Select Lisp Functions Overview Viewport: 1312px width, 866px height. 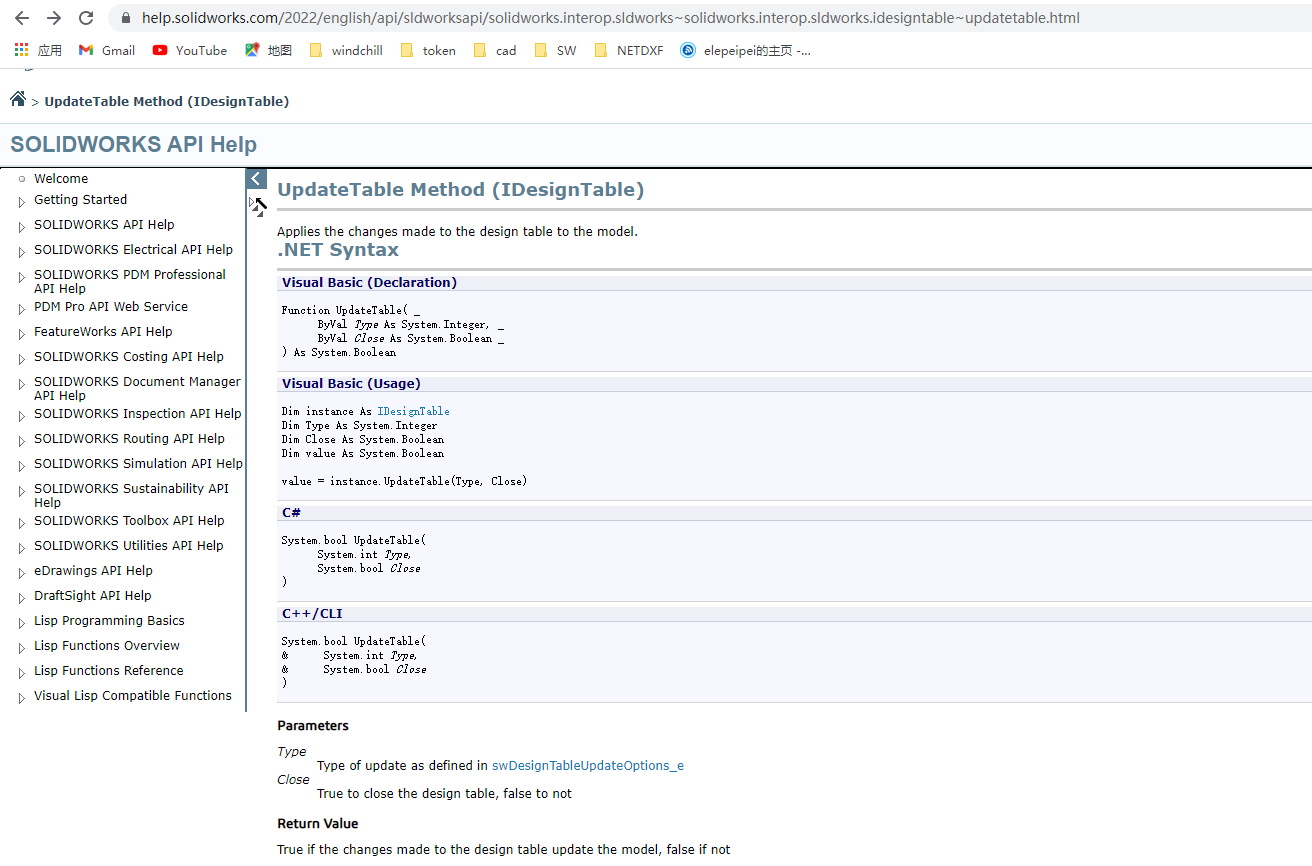tap(107, 645)
